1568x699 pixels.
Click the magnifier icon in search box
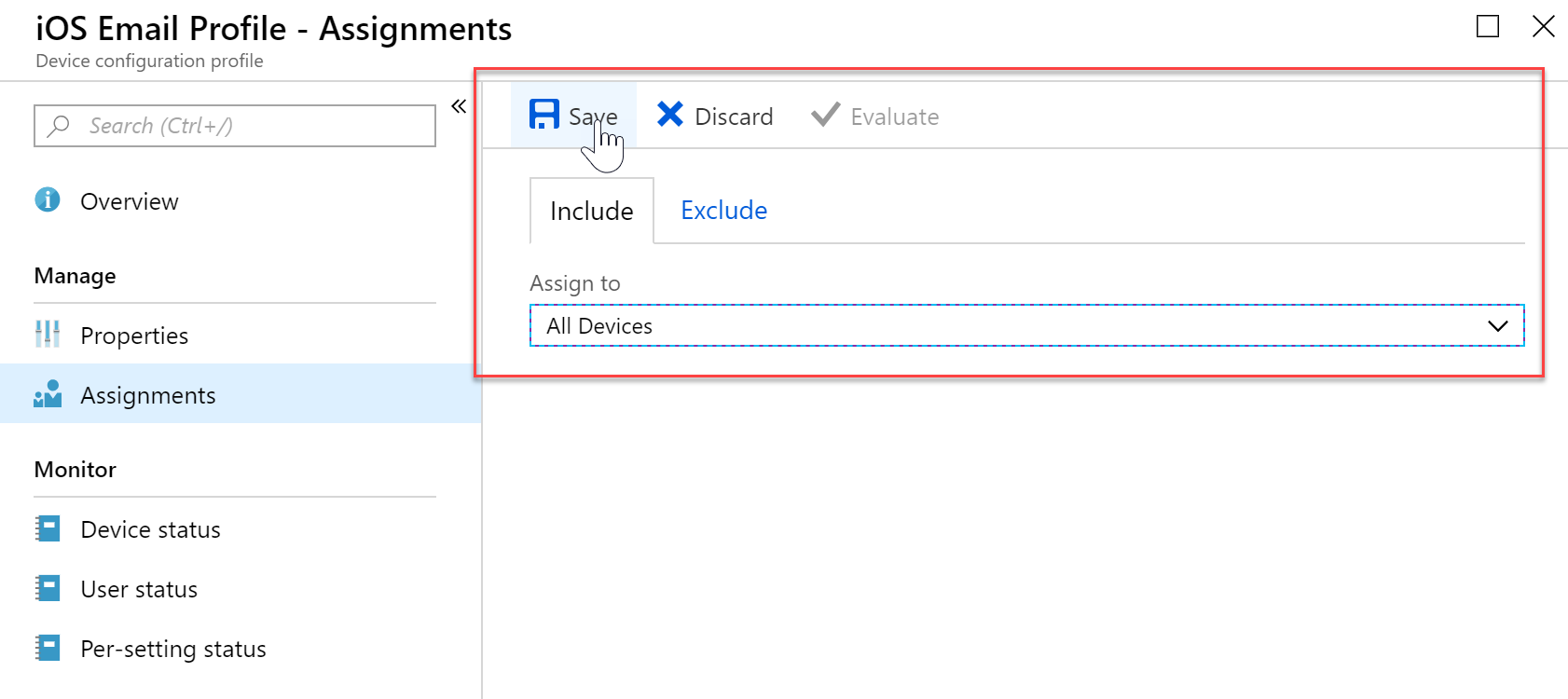(x=59, y=125)
